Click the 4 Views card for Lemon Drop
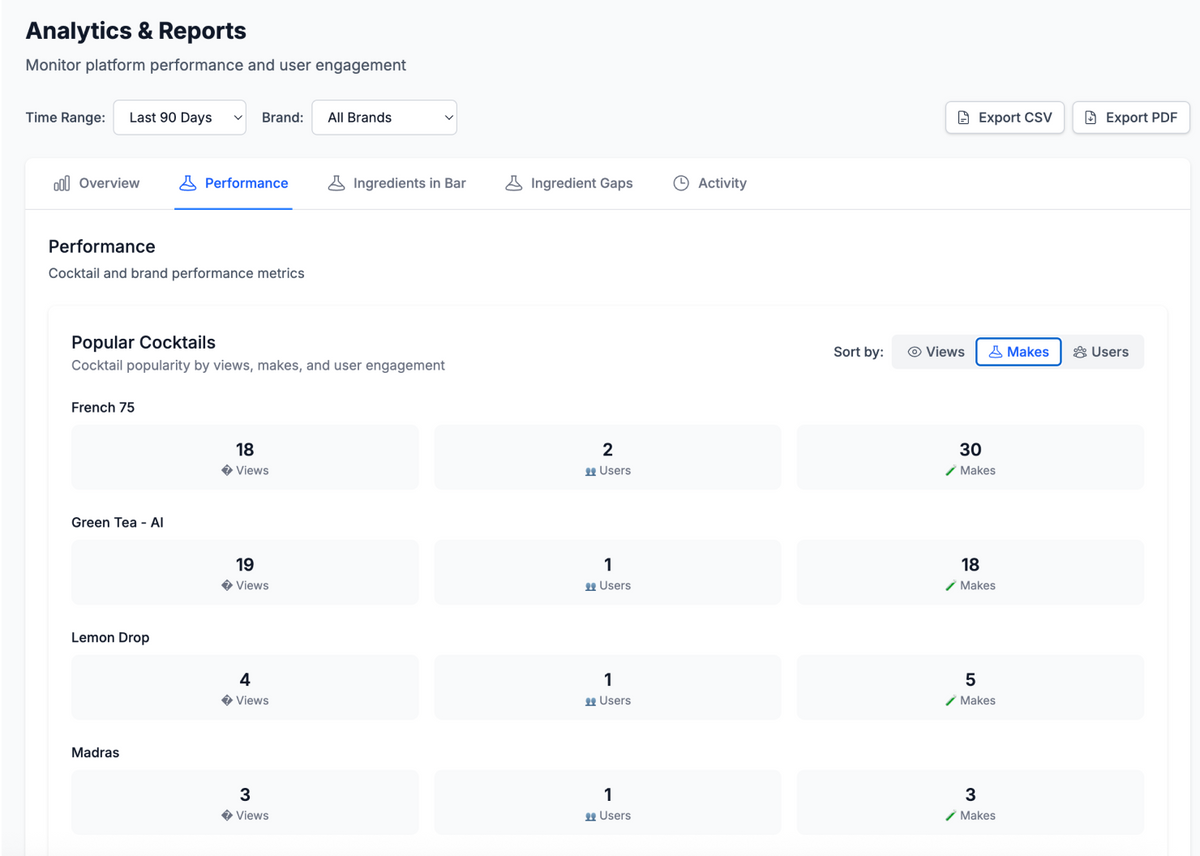The height and width of the screenshot is (856, 1200). pyautogui.click(x=245, y=687)
